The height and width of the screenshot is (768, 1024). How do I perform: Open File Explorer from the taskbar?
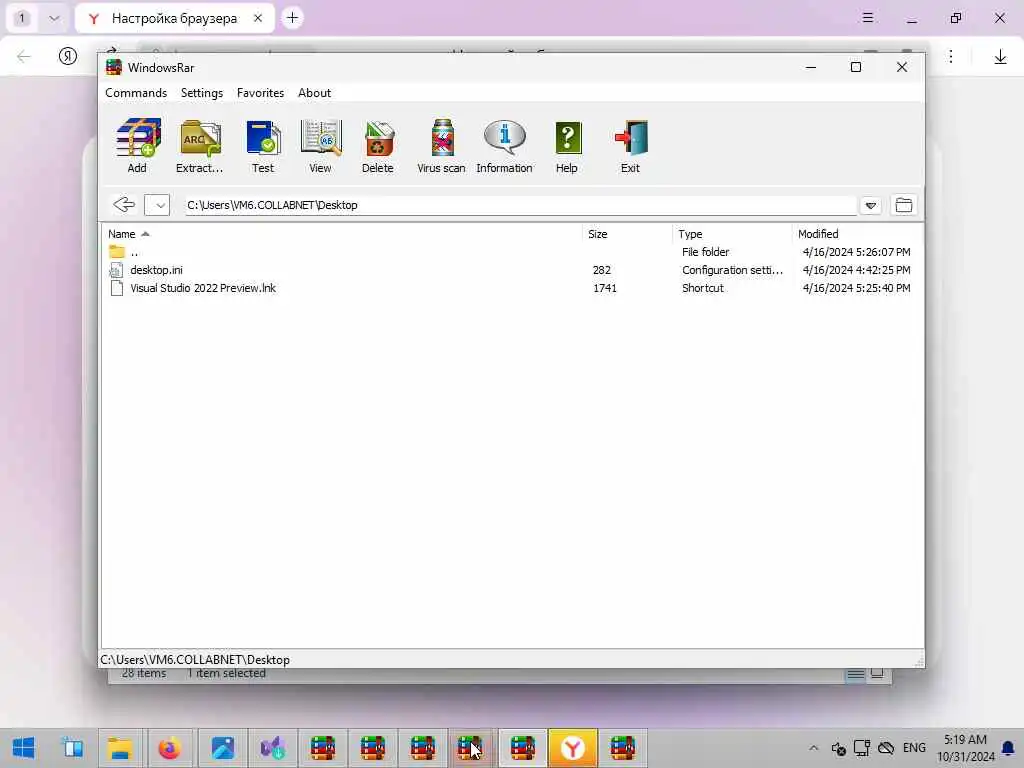click(x=120, y=748)
